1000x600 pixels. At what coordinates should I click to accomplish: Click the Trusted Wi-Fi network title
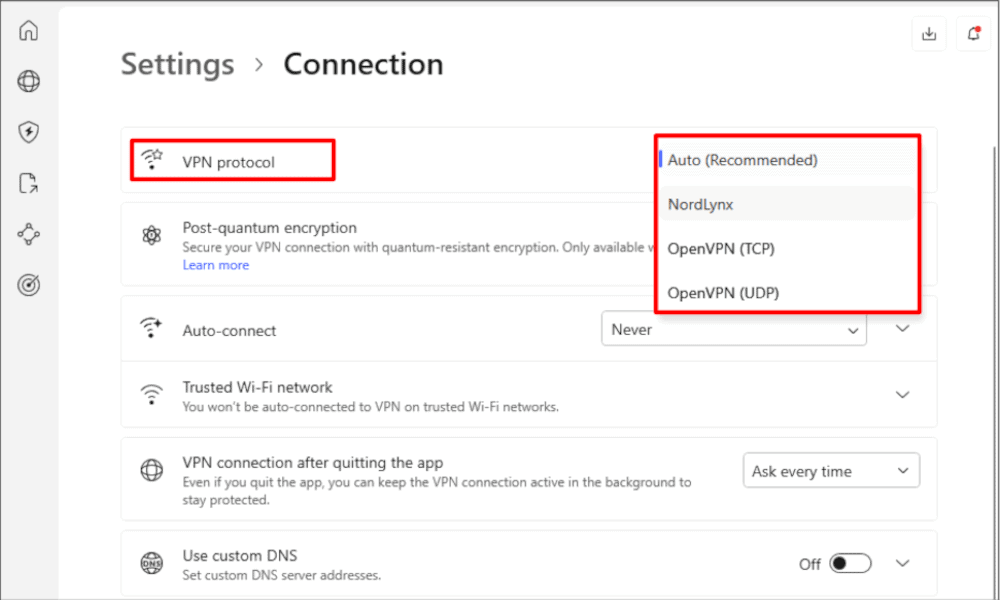258,387
